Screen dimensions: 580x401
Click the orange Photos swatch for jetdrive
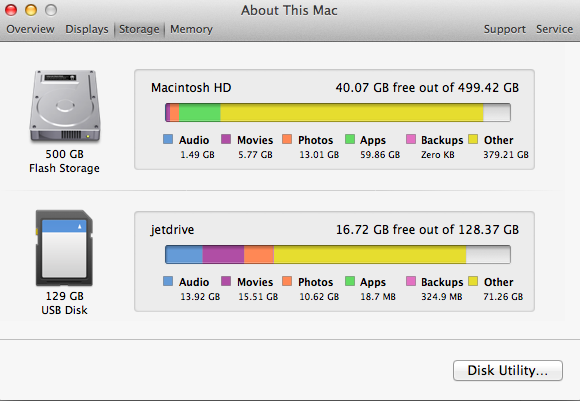[287, 281]
